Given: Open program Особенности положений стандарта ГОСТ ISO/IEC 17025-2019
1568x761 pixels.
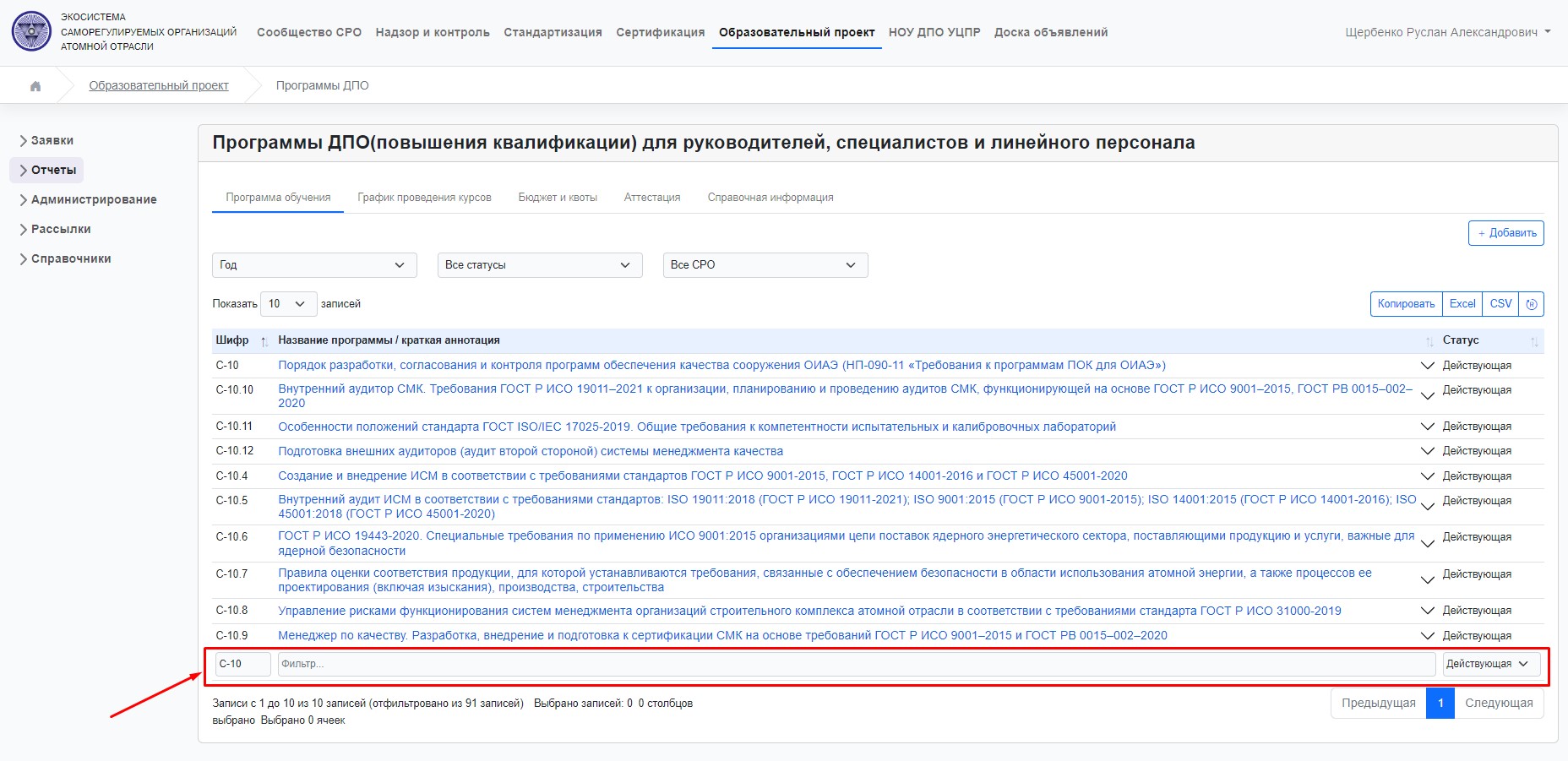Looking at the screenshot, I should [x=697, y=427].
